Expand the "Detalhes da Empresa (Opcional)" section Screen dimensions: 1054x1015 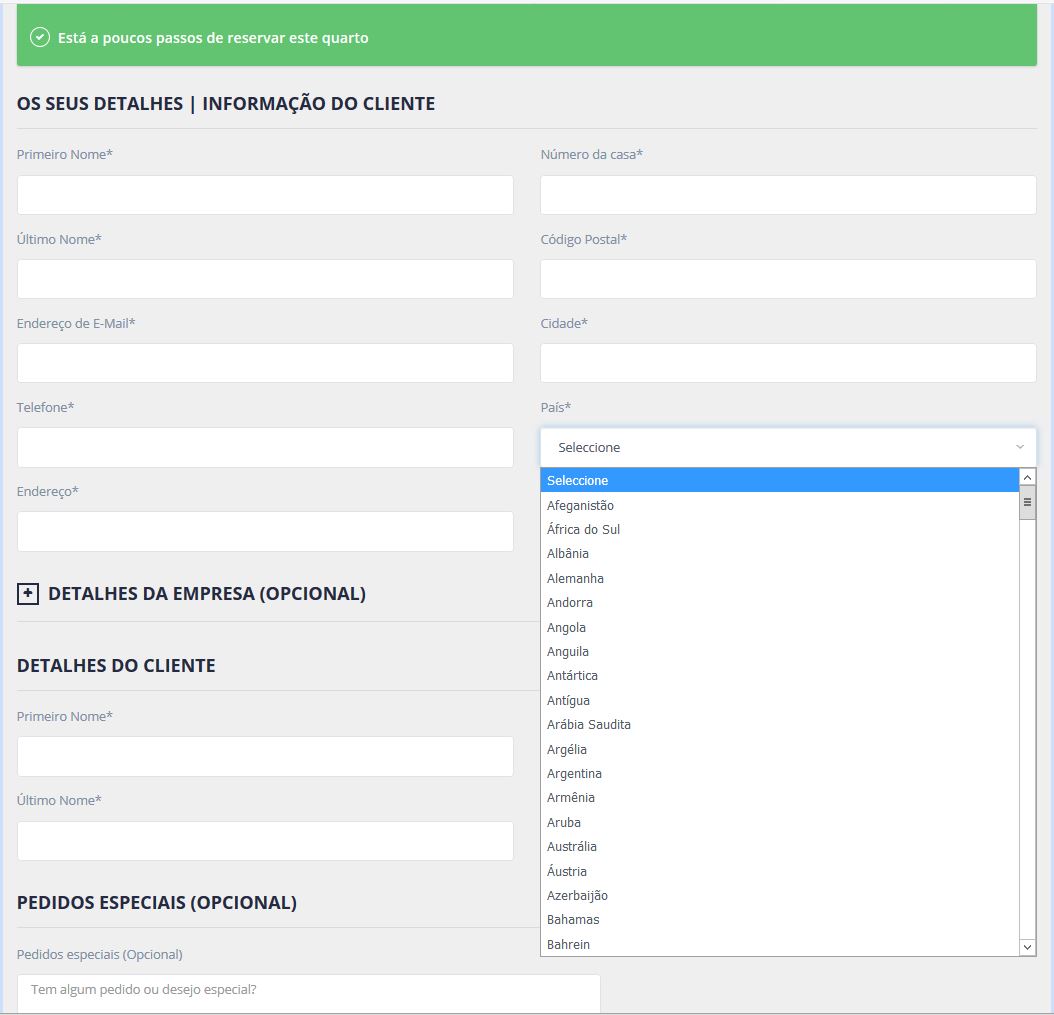pos(26,593)
